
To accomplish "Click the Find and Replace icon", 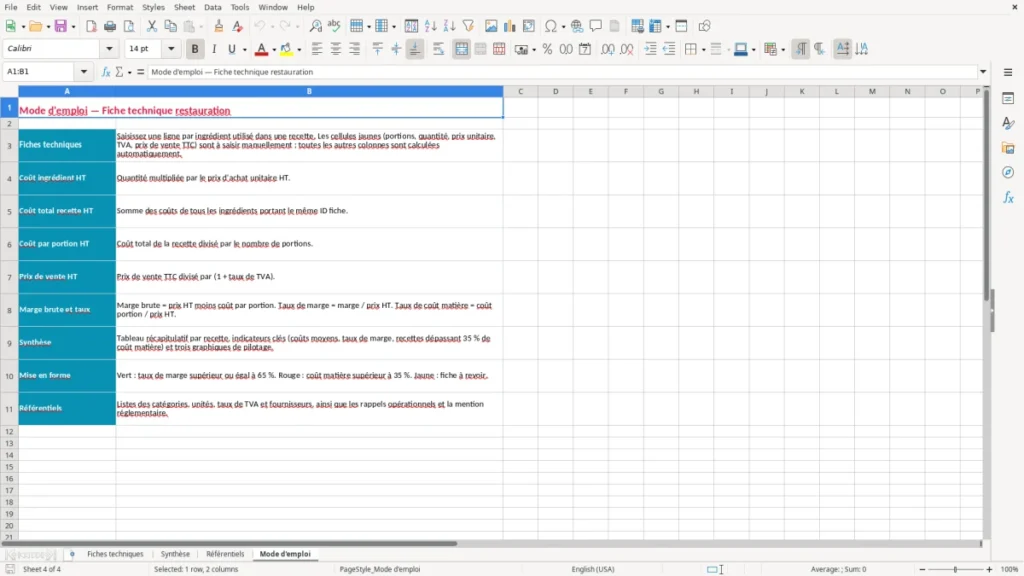I will 315,26.
